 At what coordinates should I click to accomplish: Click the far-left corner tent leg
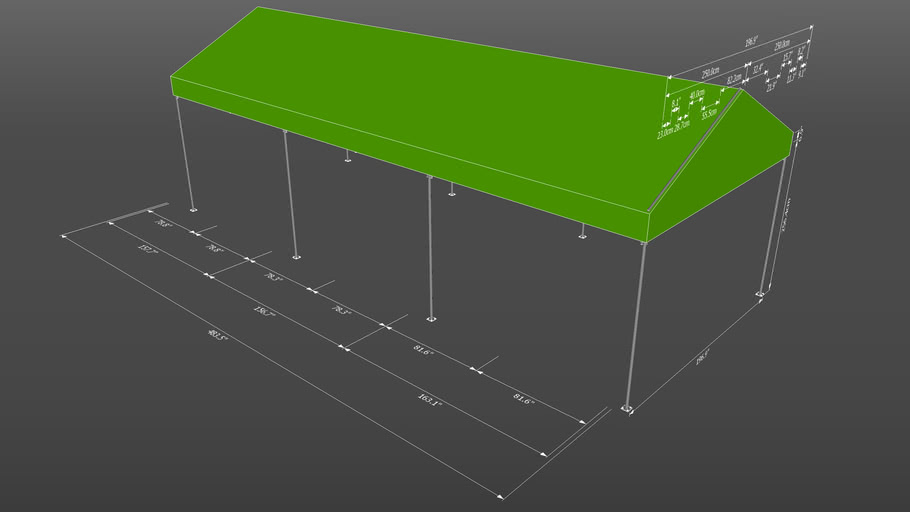point(185,150)
